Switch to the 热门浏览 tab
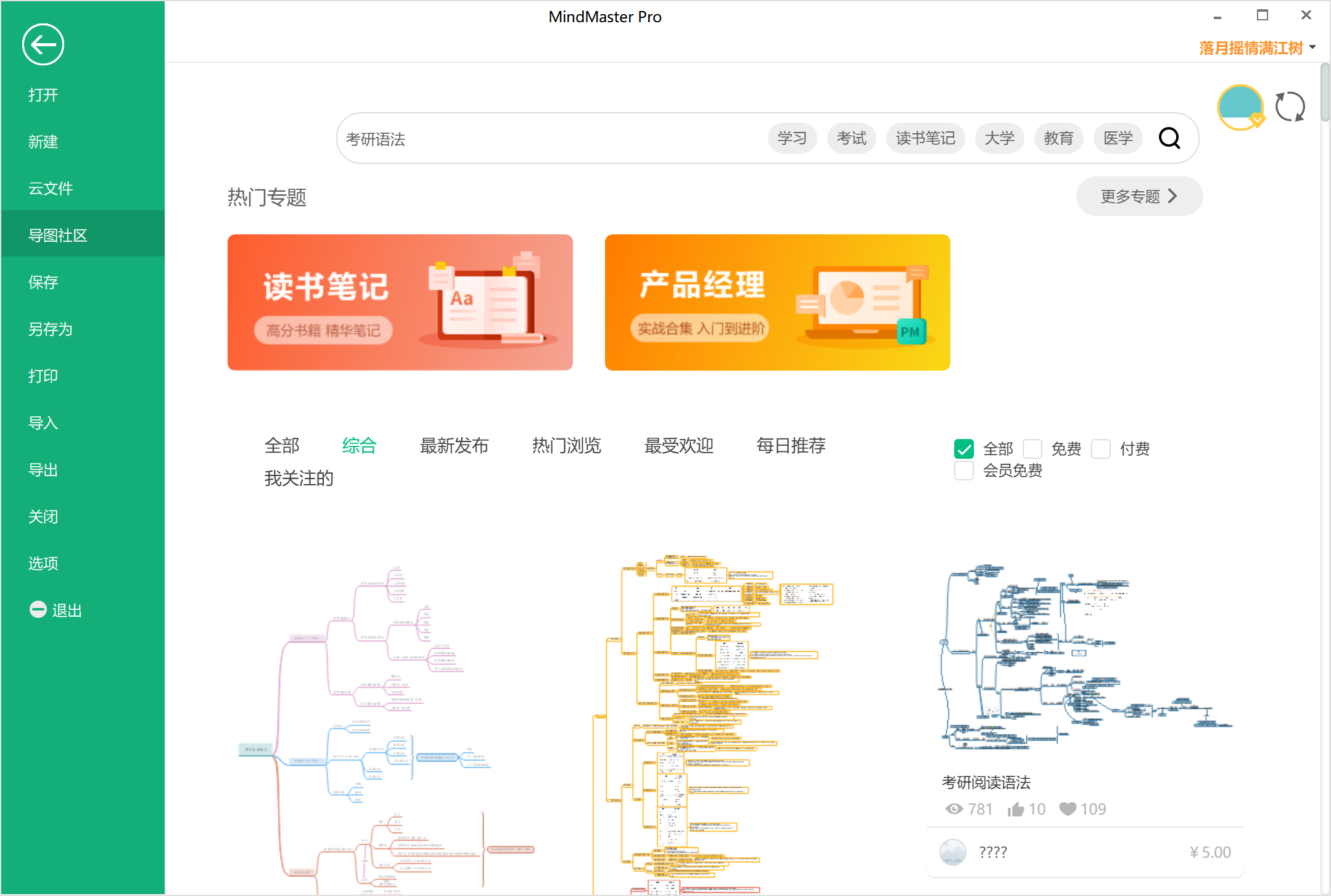This screenshot has width=1331, height=896. click(566, 445)
